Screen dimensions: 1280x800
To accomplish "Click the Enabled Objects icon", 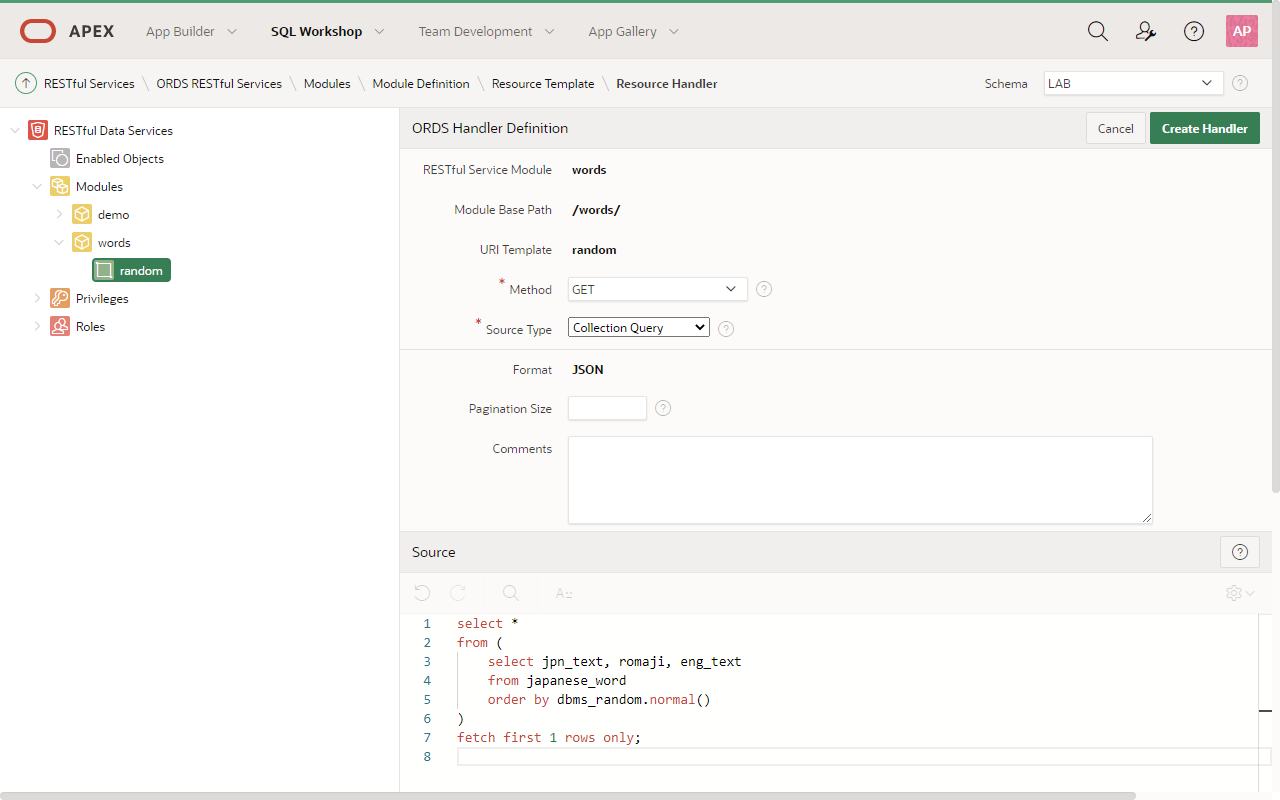I will click(x=60, y=158).
